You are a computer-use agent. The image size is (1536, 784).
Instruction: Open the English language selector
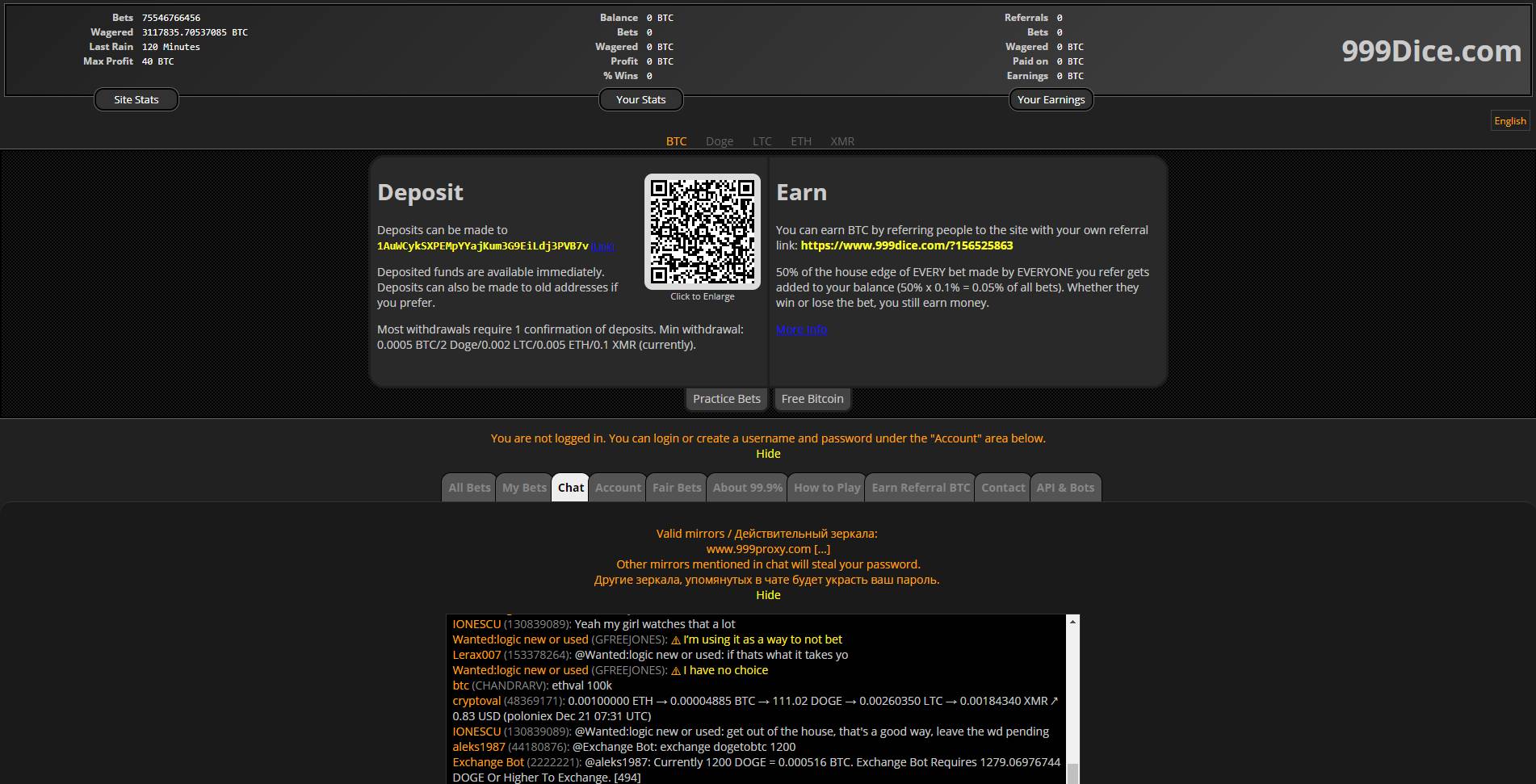[x=1509, y=120]
